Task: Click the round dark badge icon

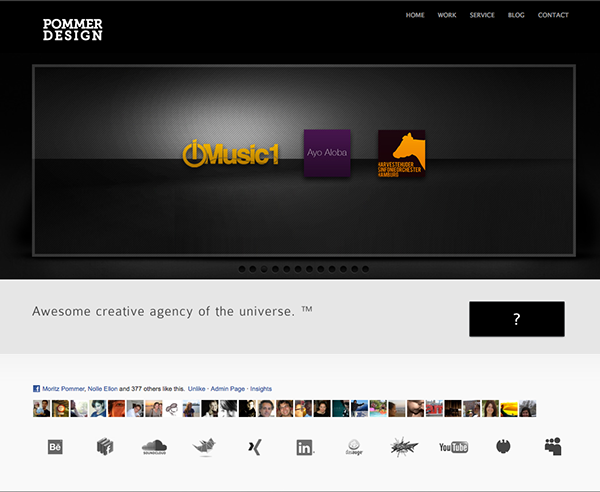Action: pos(503,446)
